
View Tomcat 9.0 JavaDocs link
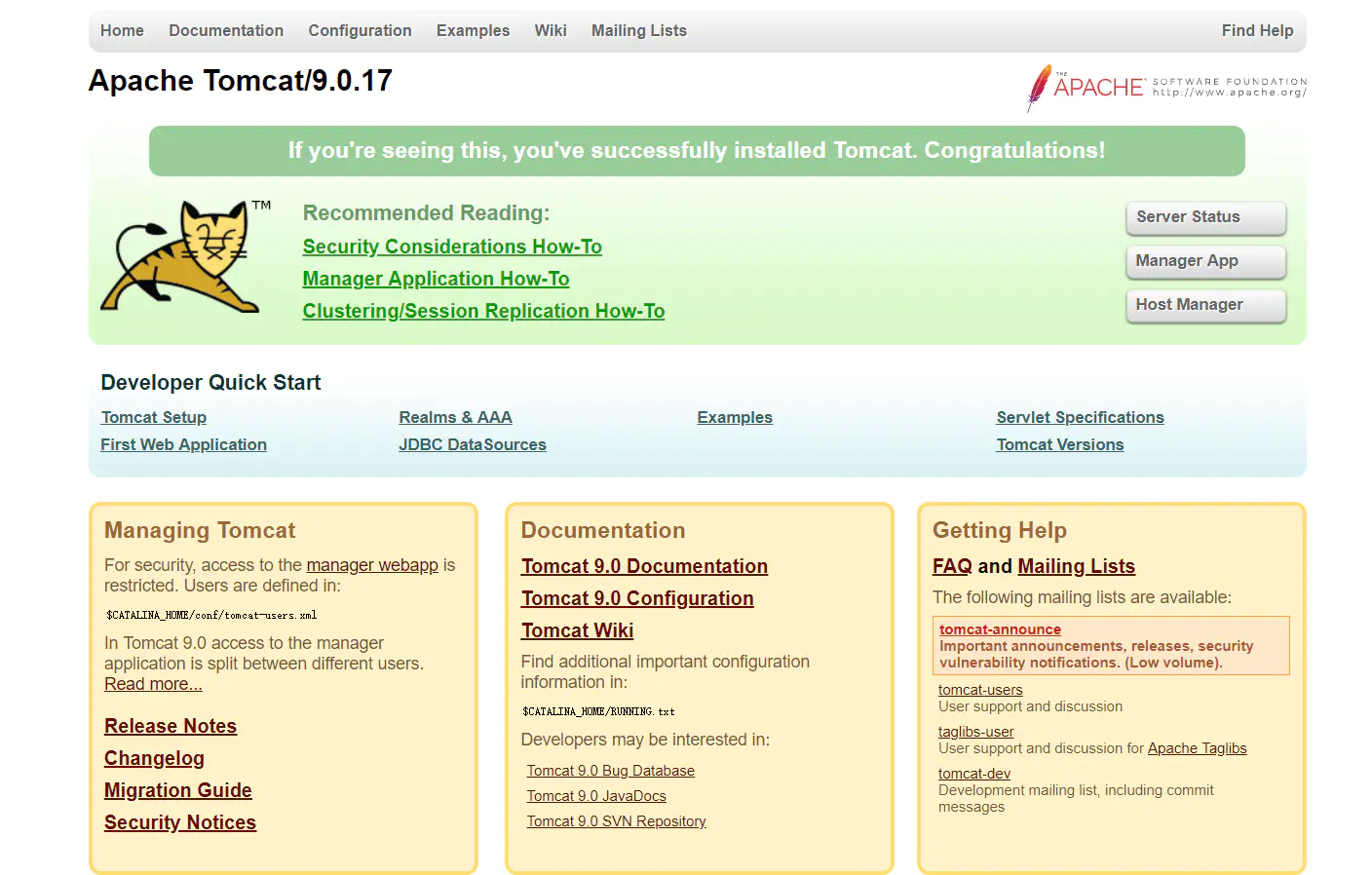click(596, 796)
